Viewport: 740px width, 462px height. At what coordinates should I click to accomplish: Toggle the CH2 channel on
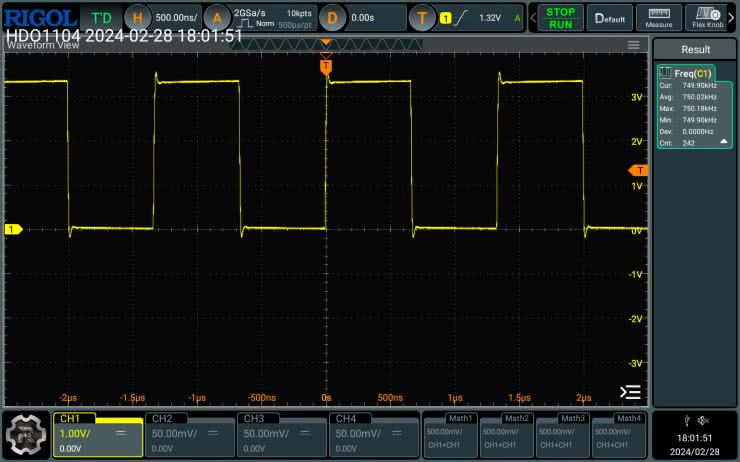pyautogui.click(x=189, y=433)
